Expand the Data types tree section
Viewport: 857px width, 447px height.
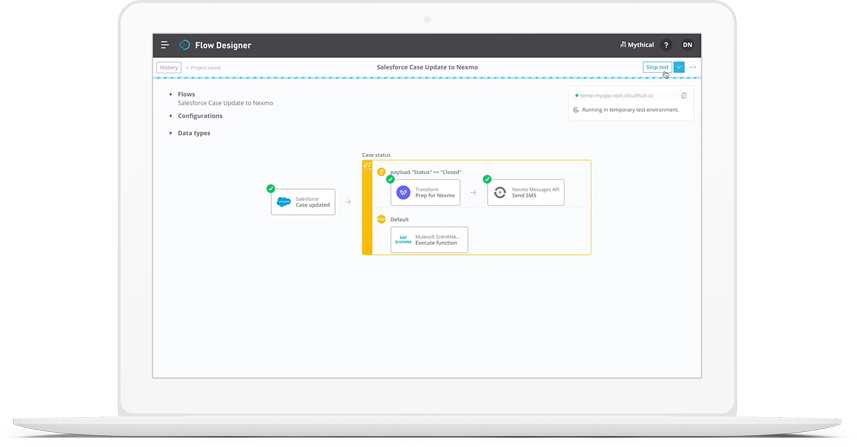tap(171, 133)
